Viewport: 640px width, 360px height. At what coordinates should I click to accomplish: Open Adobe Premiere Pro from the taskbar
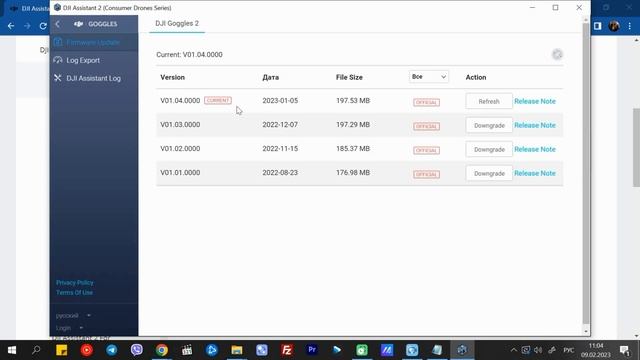[x=312, y=350]
